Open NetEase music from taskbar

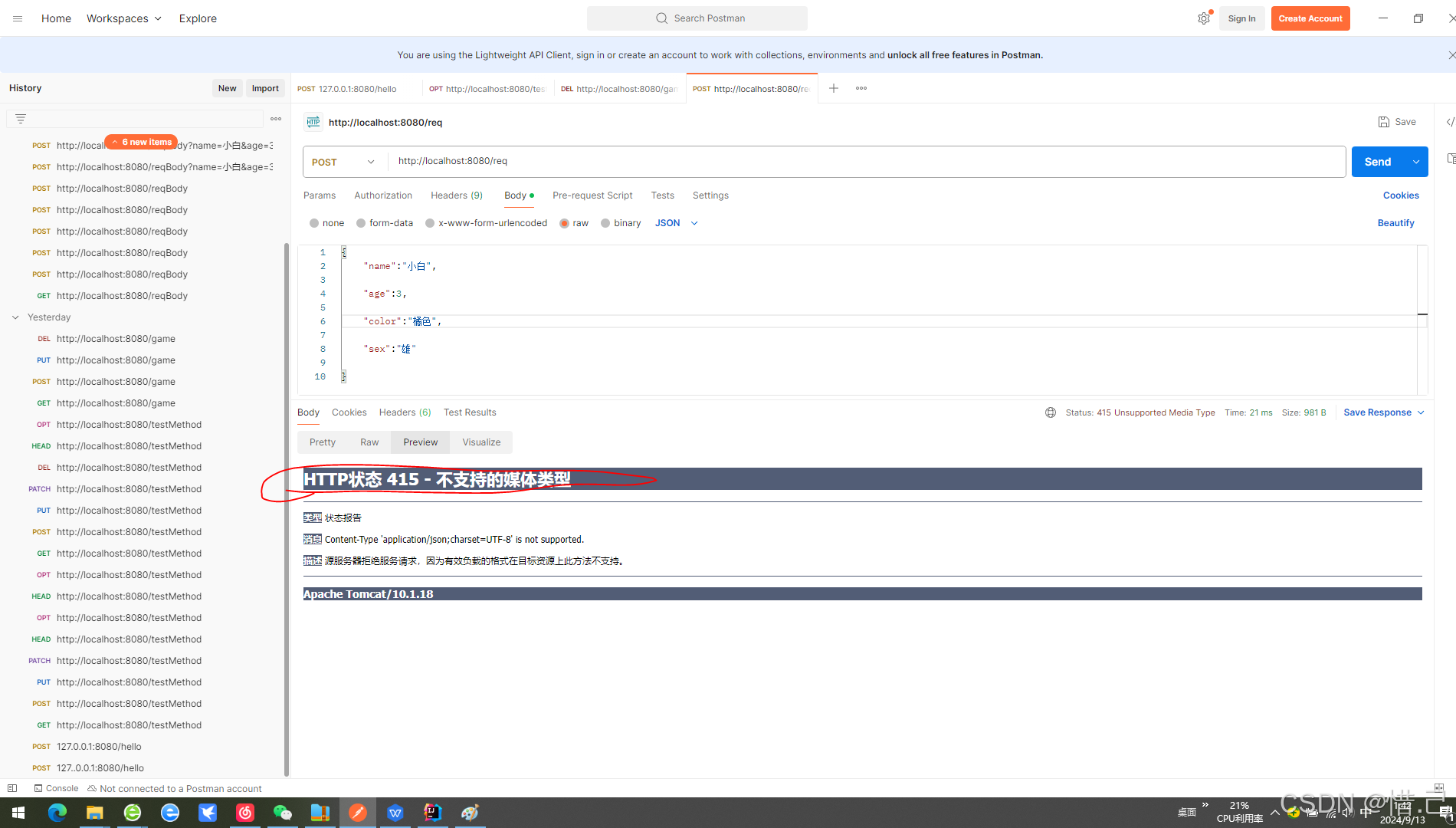pos(245,813)
